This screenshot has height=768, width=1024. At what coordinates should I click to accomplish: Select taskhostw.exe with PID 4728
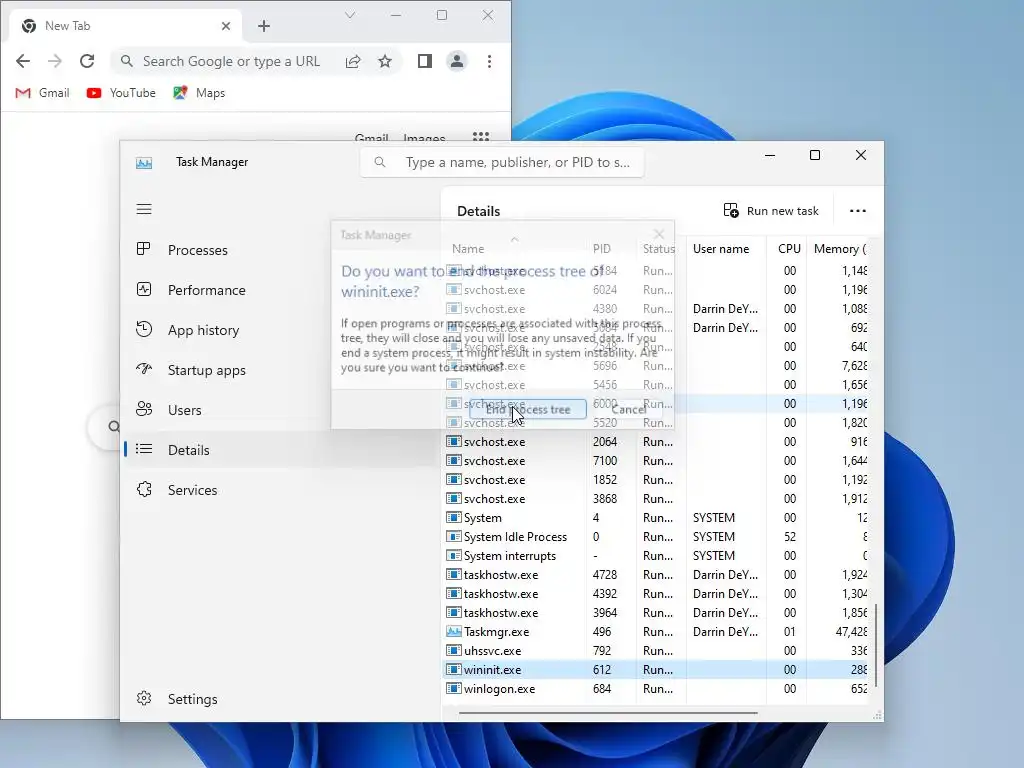pyautogui.click(x=656, y=575)
